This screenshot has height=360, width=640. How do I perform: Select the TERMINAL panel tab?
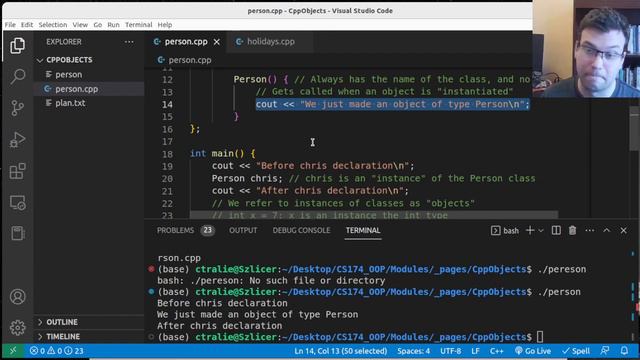tap(363, 231)
